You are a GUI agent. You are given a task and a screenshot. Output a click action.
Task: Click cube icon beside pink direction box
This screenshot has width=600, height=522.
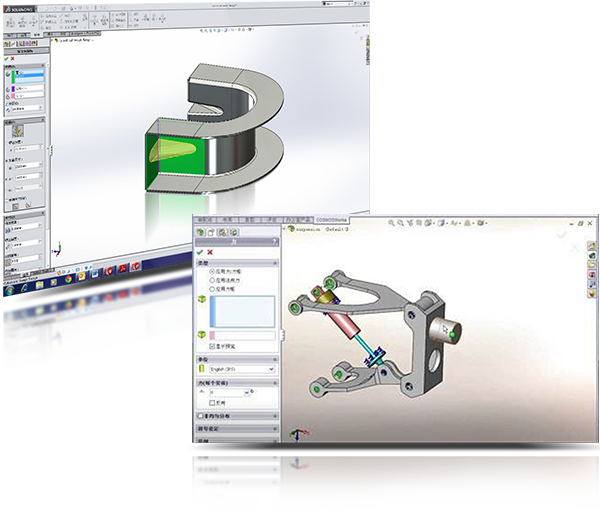click(202, 334)
